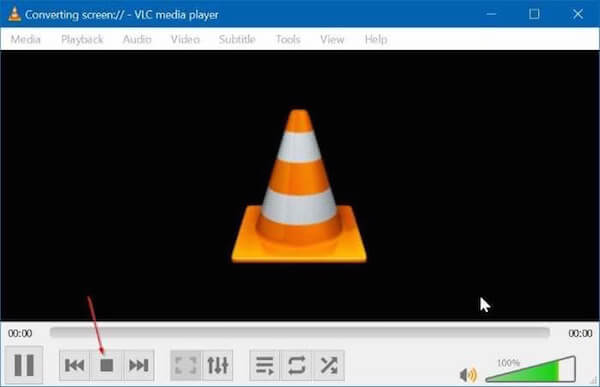Screen dimensions: 600x387
Task: Open the Audio menu
Action: click(137, 39)
